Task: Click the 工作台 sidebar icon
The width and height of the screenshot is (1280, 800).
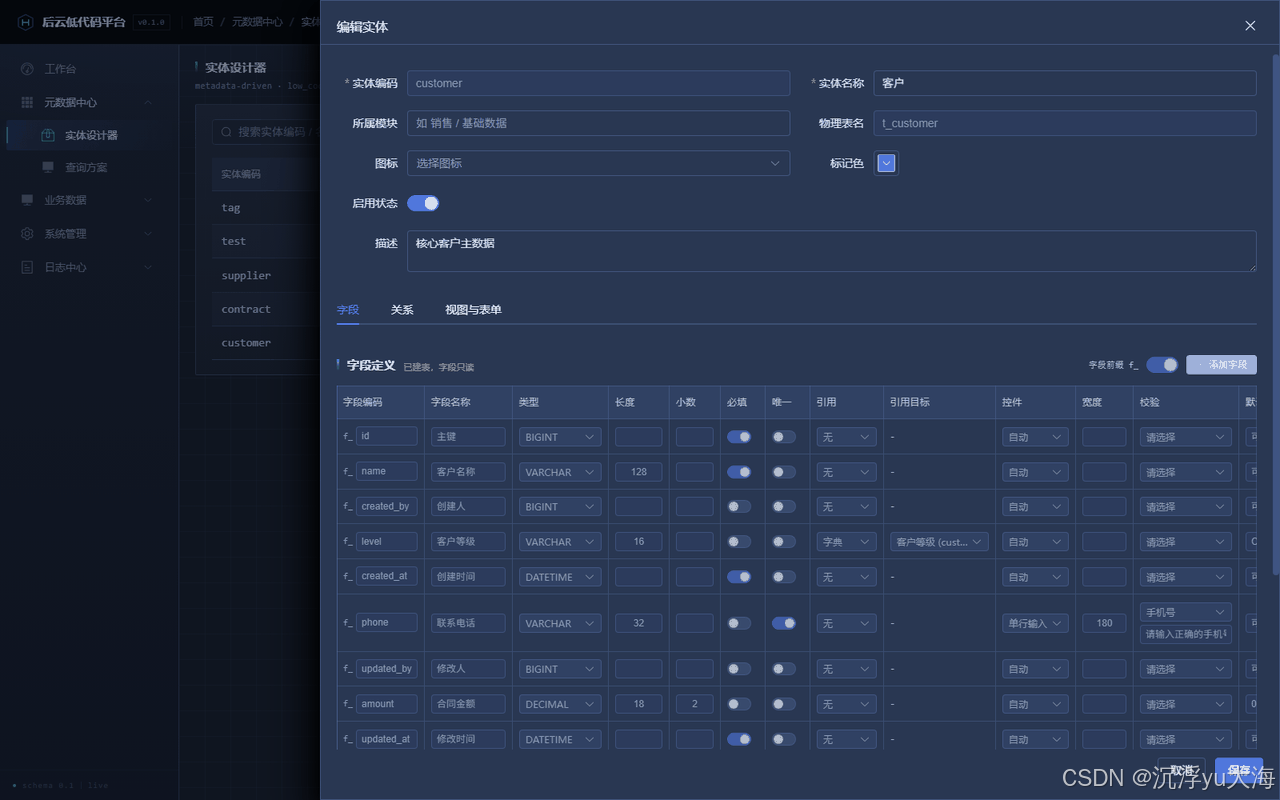Action: 27,69
